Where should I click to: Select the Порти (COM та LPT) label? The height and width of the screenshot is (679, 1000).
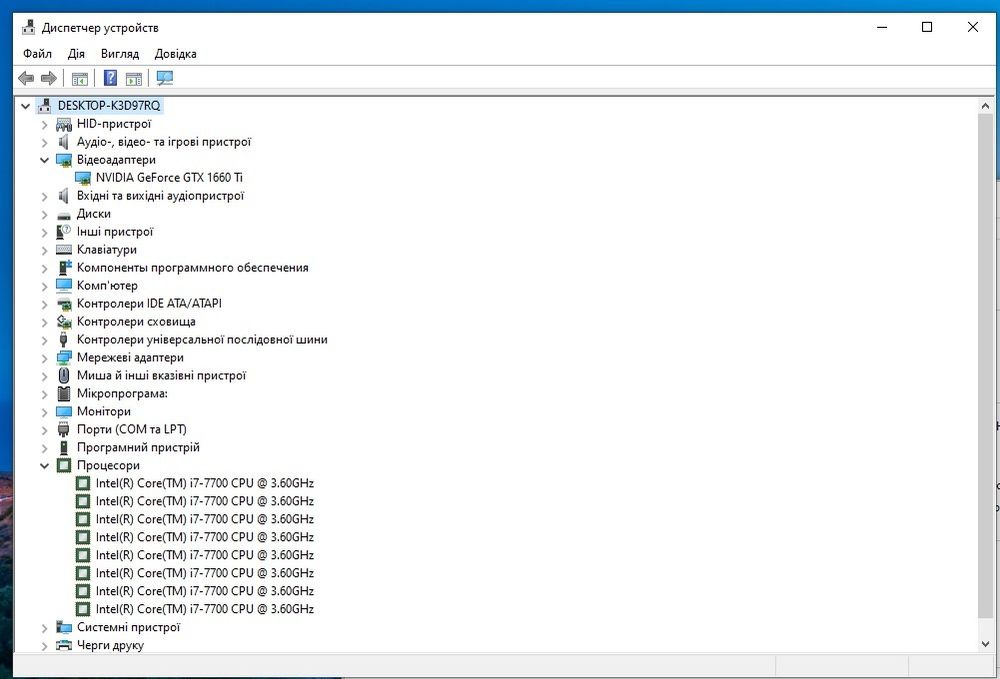[x=132, y=430]
